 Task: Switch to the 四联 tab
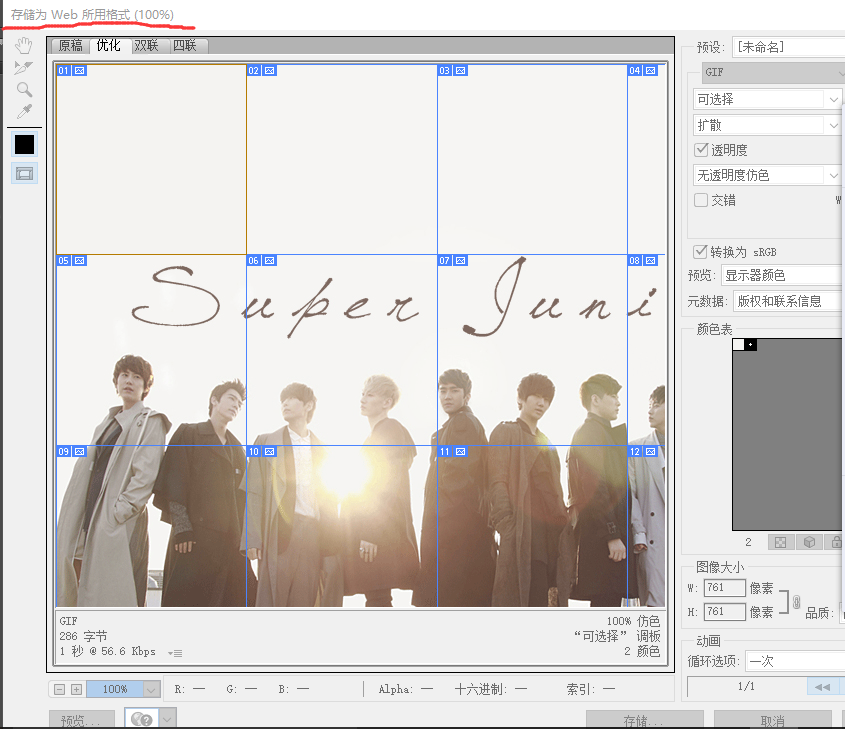(185, 46)
